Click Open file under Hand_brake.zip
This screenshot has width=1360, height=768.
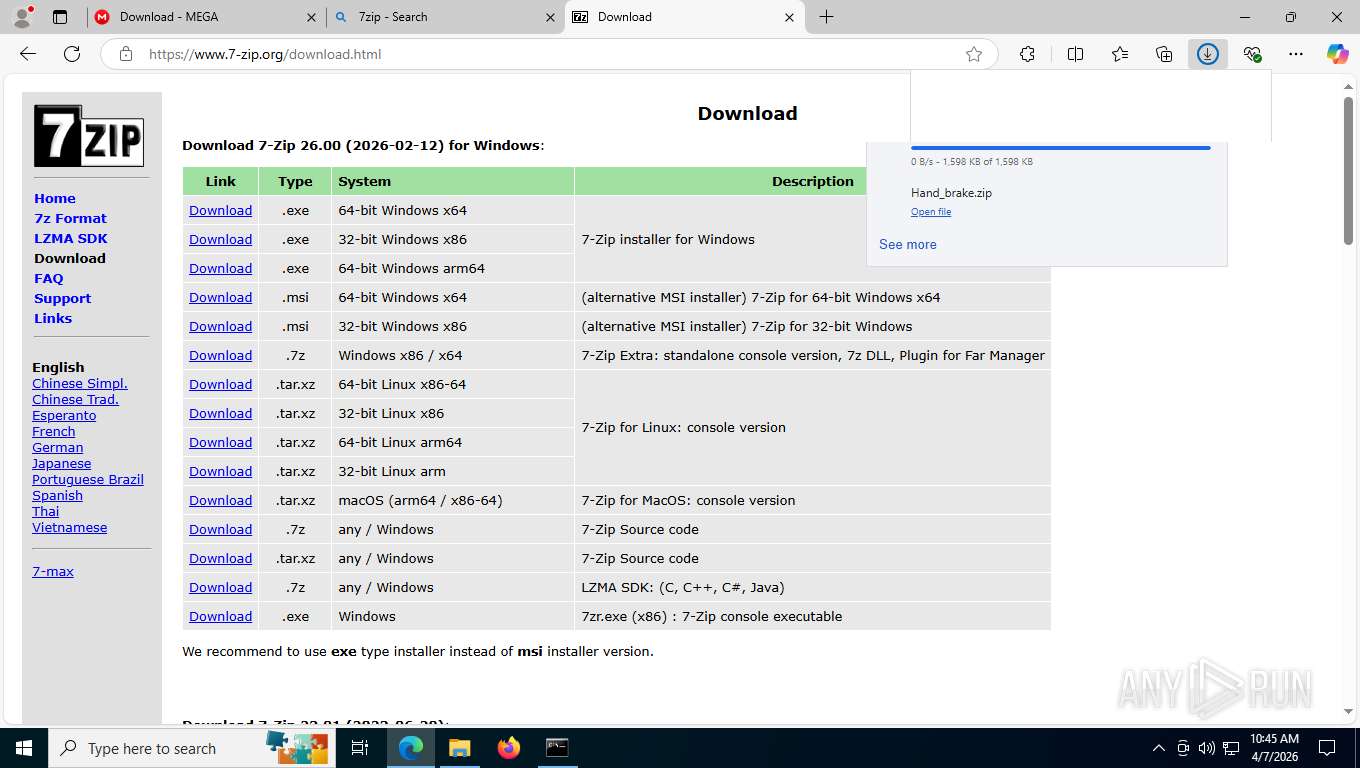click(x=931, y=212)
